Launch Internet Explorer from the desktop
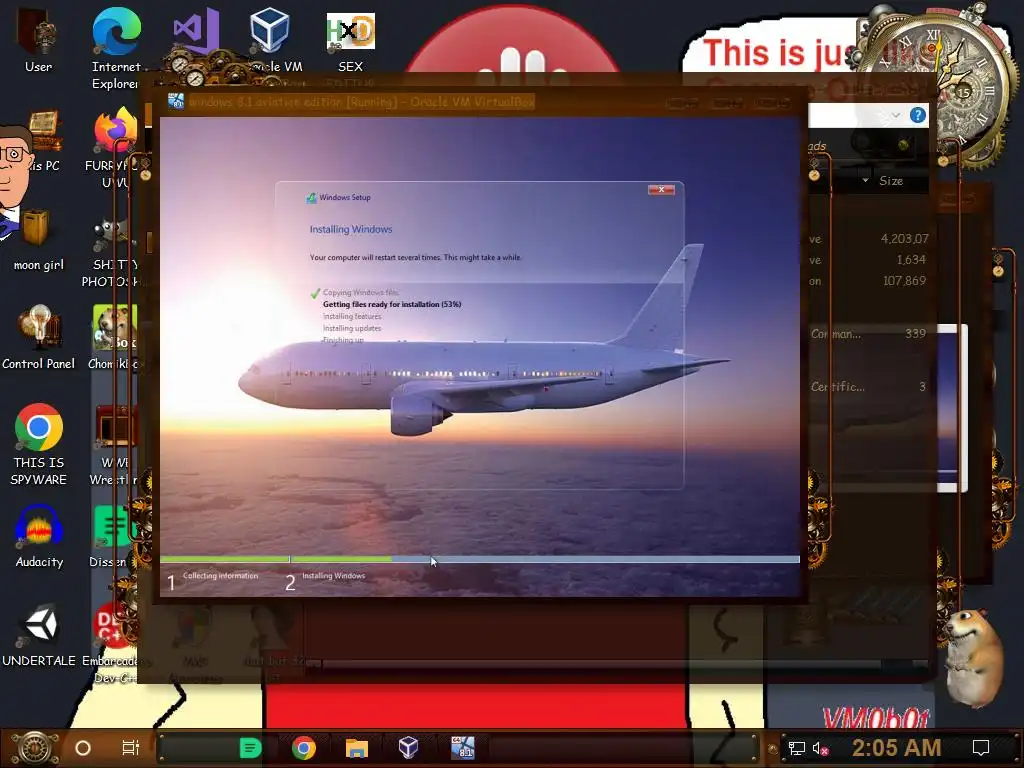 (x=116, y=47)
